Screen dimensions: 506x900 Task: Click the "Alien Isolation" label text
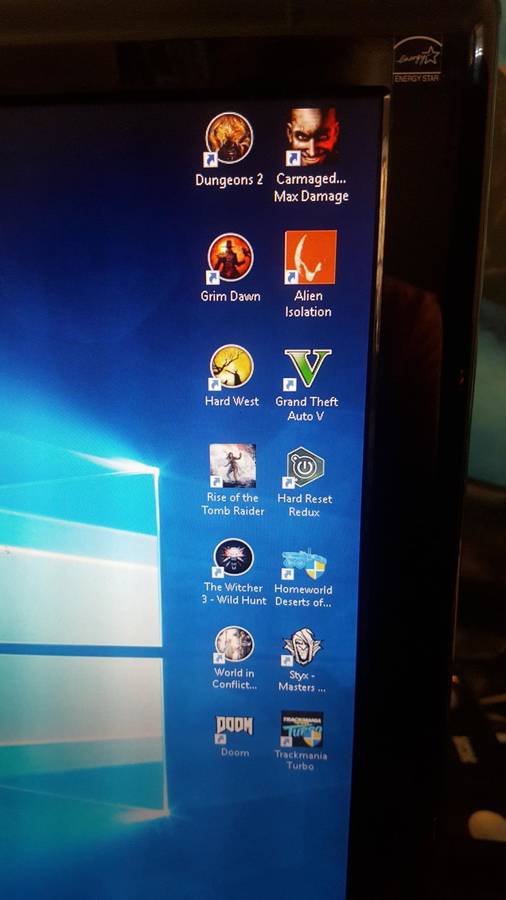[309, 304]
